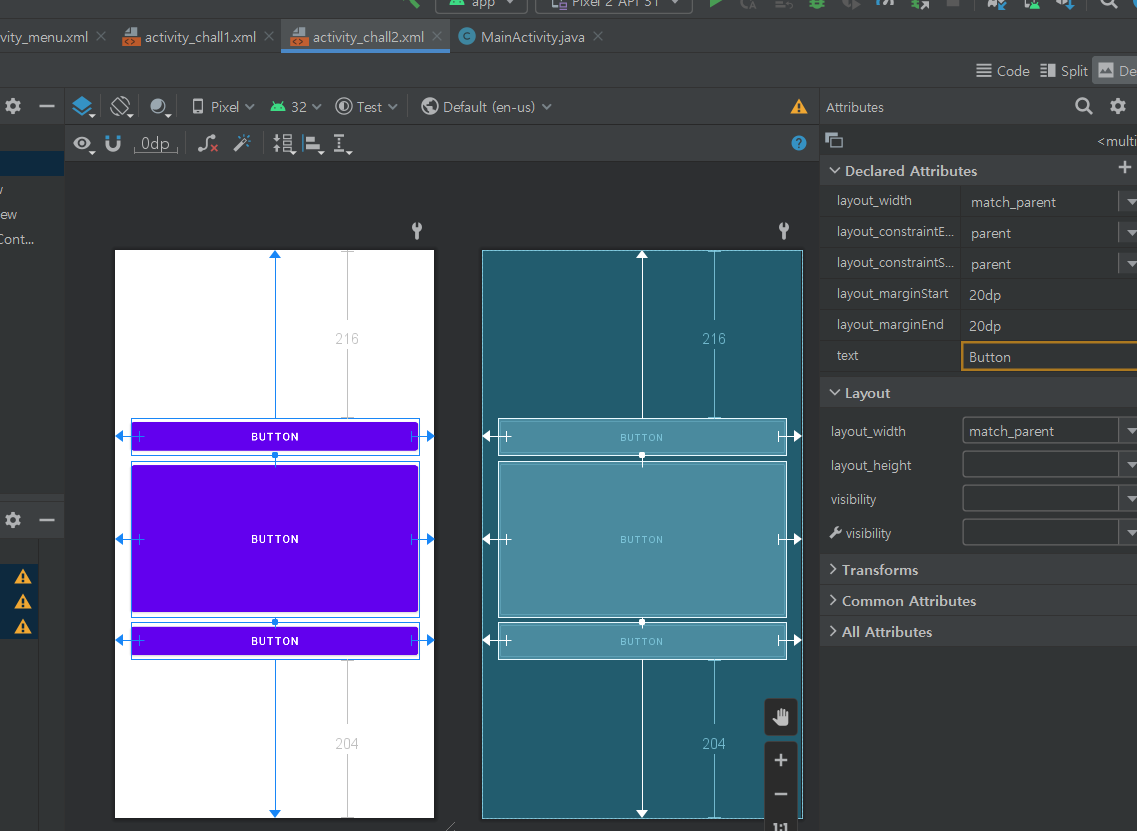Open Attributes panel settings gear

click(x=1117, y=107)
